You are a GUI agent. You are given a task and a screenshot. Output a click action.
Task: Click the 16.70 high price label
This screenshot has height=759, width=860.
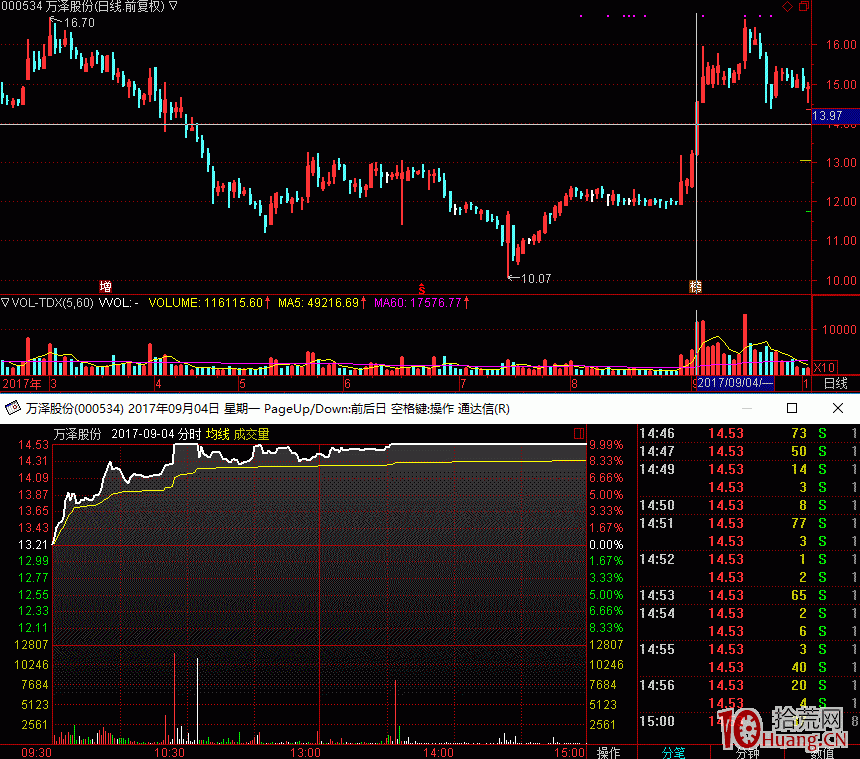(x=80, y=23)
